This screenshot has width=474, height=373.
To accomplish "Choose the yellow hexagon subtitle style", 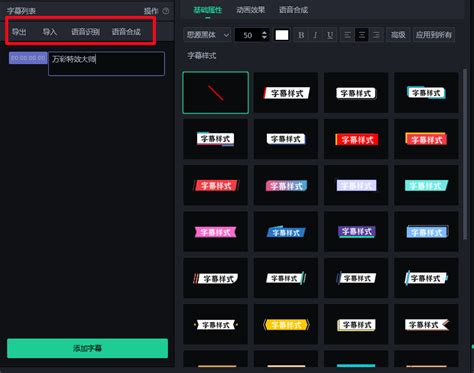I will pos(286,324).
